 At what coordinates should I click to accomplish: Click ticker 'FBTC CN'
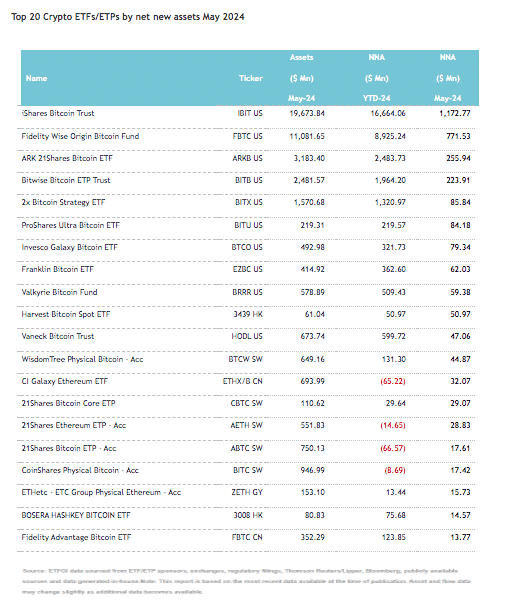[247, 537]
